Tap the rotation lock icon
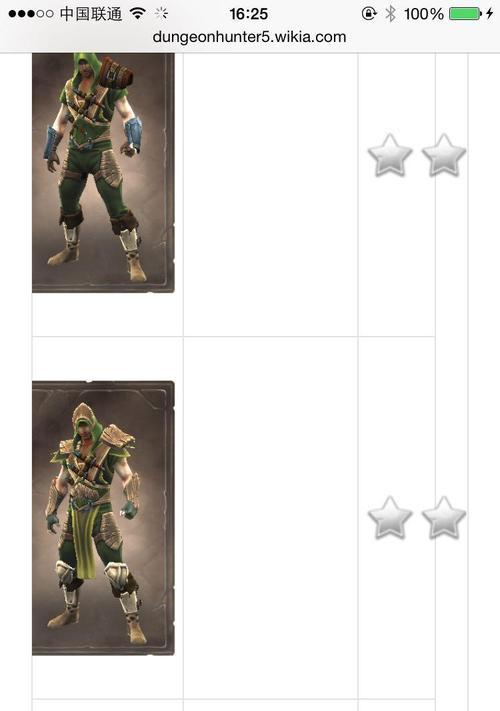Viewport: 500px width, 711px height. (369, 14)
